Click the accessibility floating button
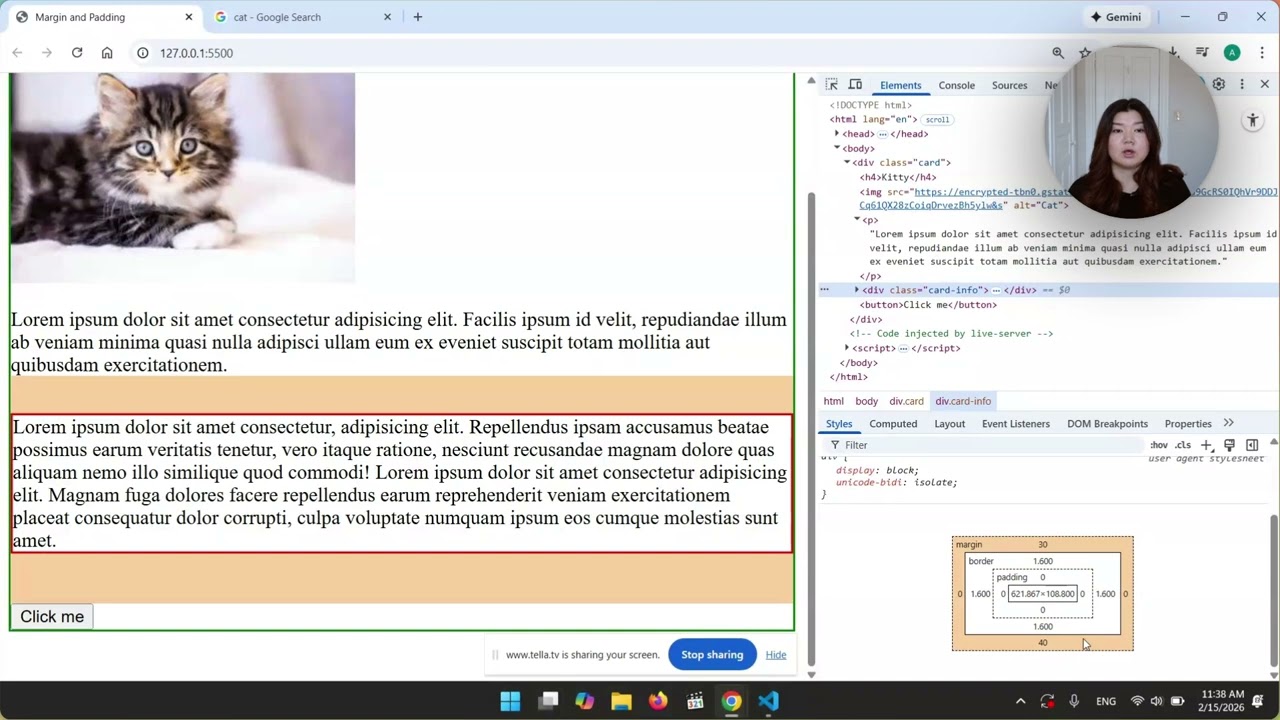The image size is (1280, 720). (x=1252, y=120)
